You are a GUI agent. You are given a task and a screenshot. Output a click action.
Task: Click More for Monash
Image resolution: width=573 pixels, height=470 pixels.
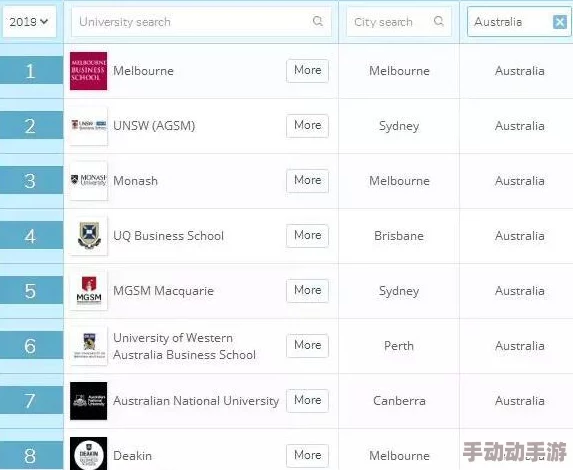308,181
